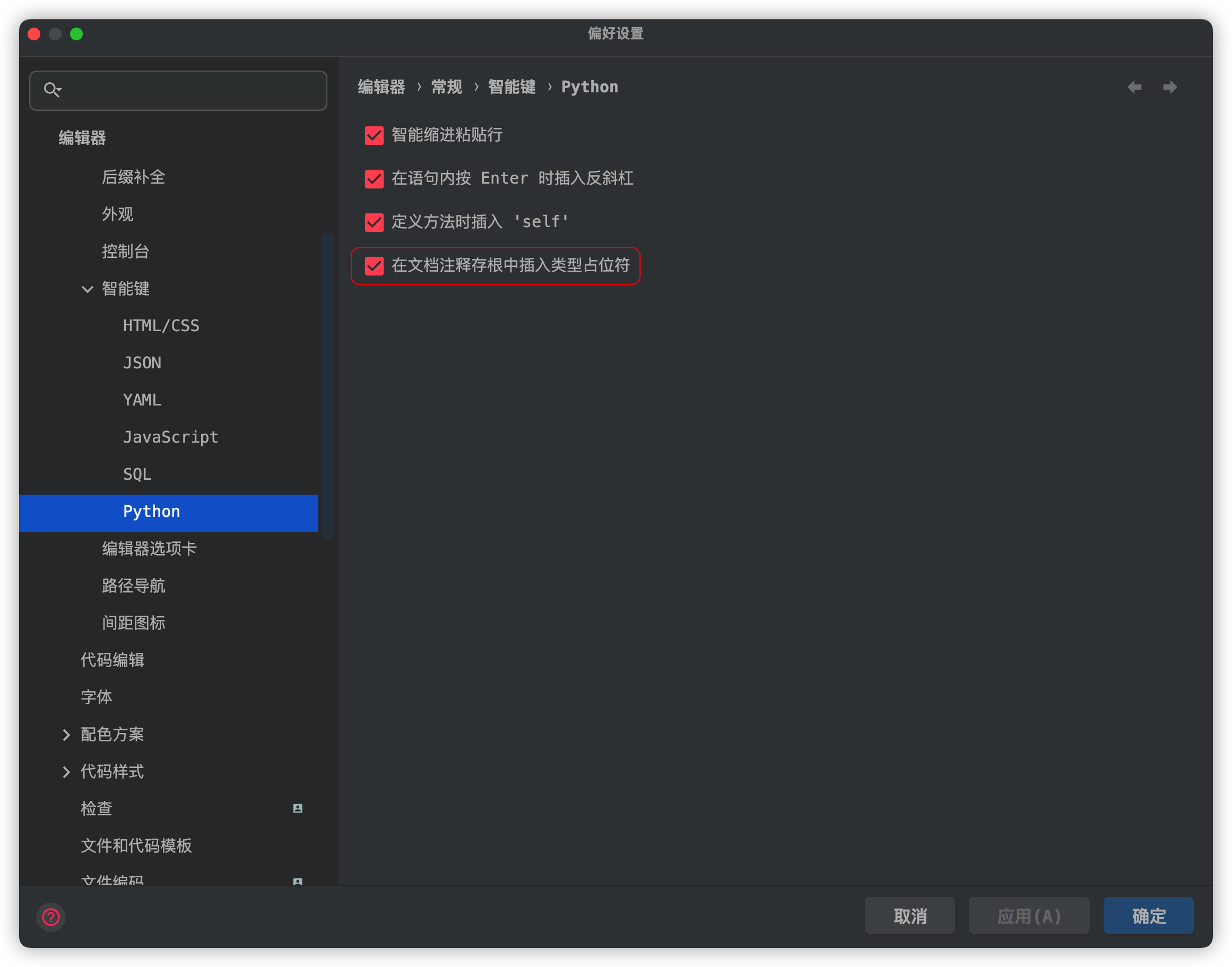
Task: Uncheck 定义方法时插入 'self'
Action: pyautogui.click(x=374, y=222)
